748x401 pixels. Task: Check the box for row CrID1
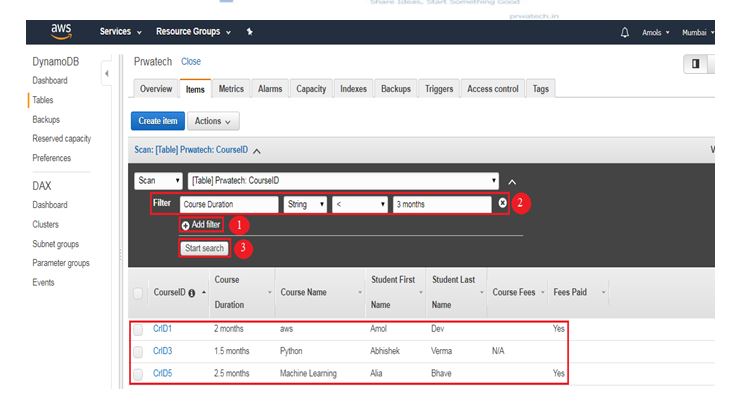[138, 329]
